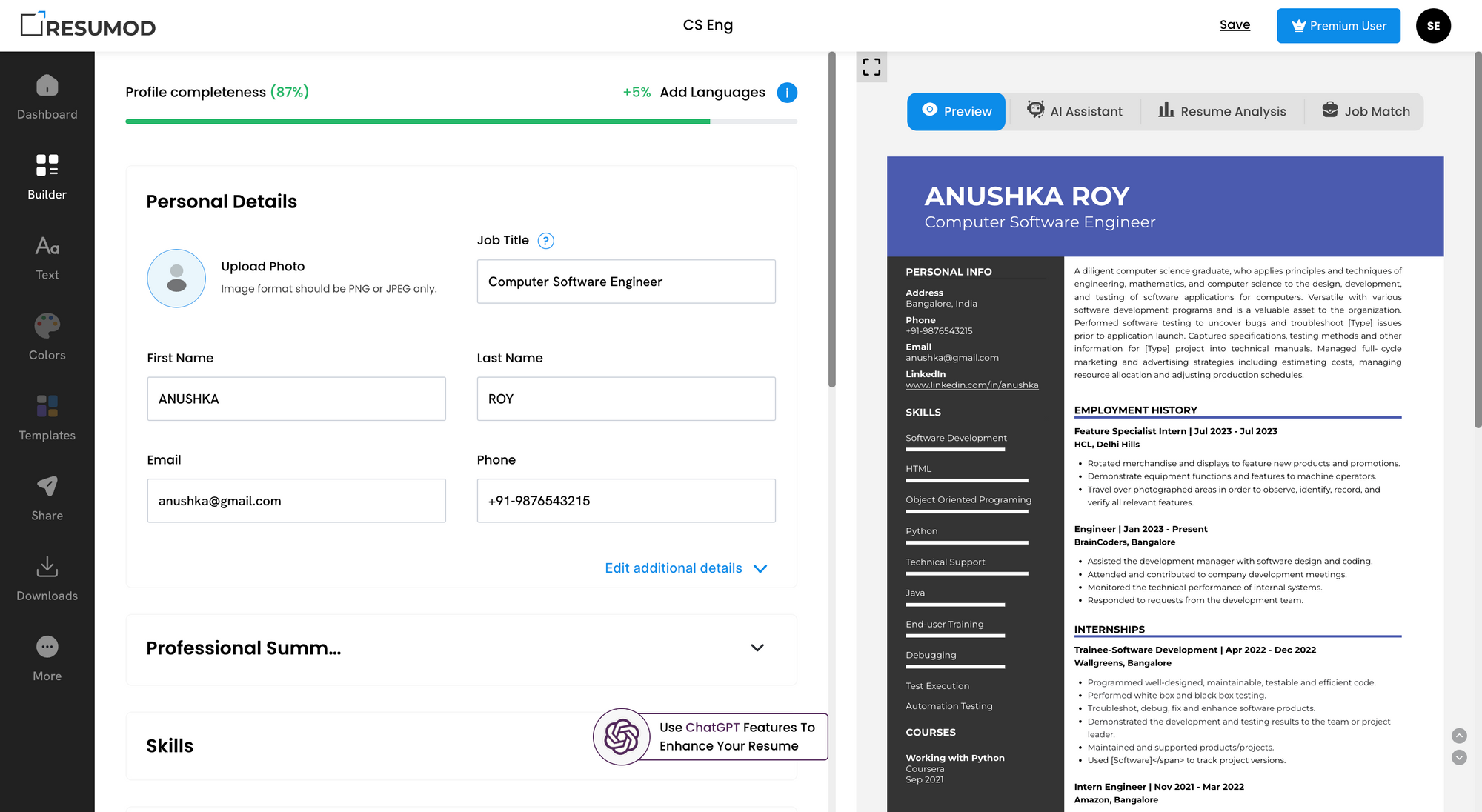Click the profile completeness progress bar
This screenshot has width=1482, height=812.
click(461, 122)
